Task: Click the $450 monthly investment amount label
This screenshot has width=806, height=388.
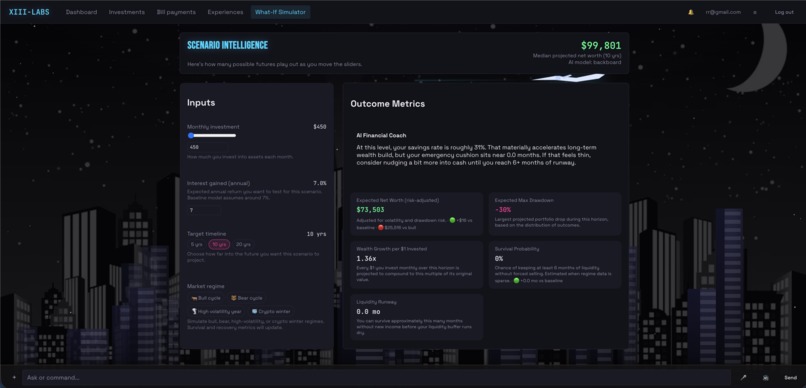Action: [320, 127]
